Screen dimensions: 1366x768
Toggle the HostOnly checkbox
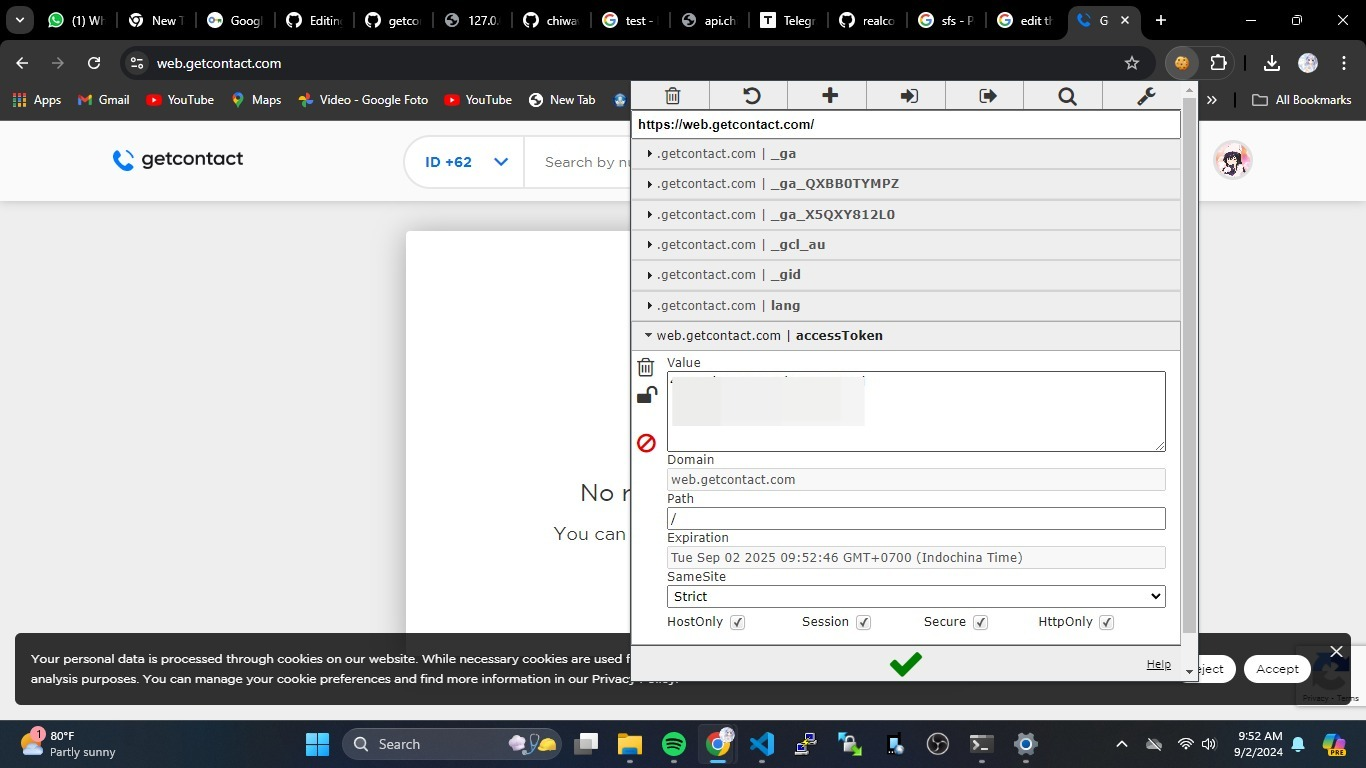(737, 622)
